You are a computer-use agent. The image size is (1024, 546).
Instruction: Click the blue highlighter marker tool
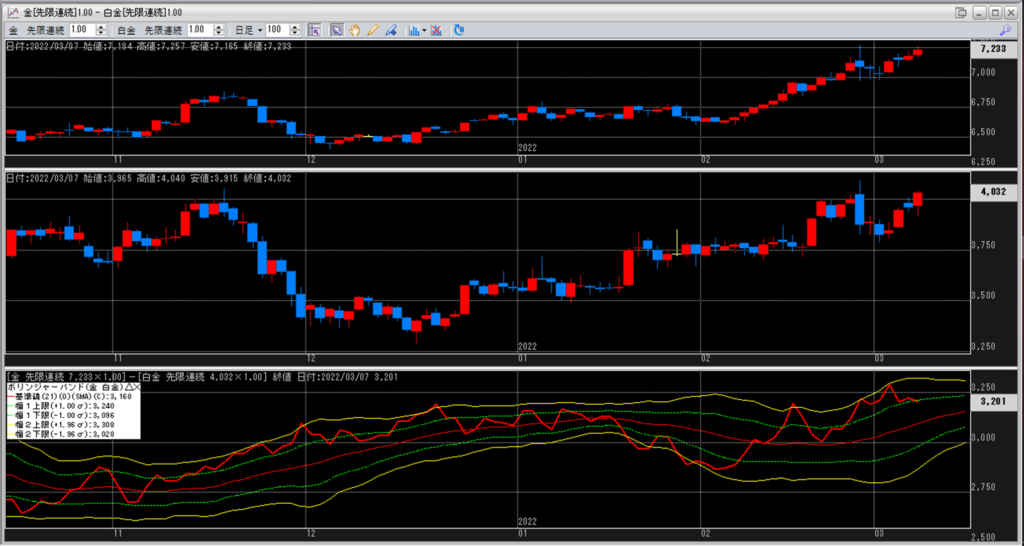[390, 30]
